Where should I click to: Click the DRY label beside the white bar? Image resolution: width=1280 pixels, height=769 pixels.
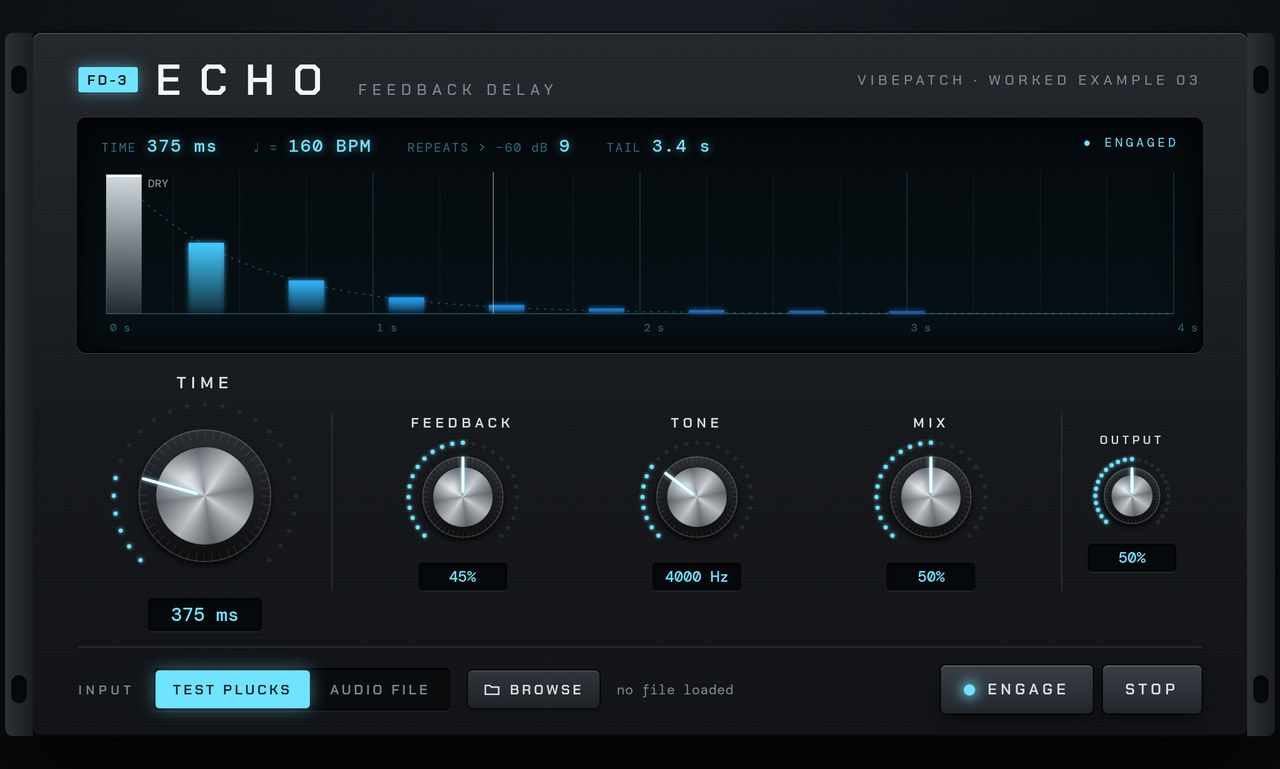158,184
